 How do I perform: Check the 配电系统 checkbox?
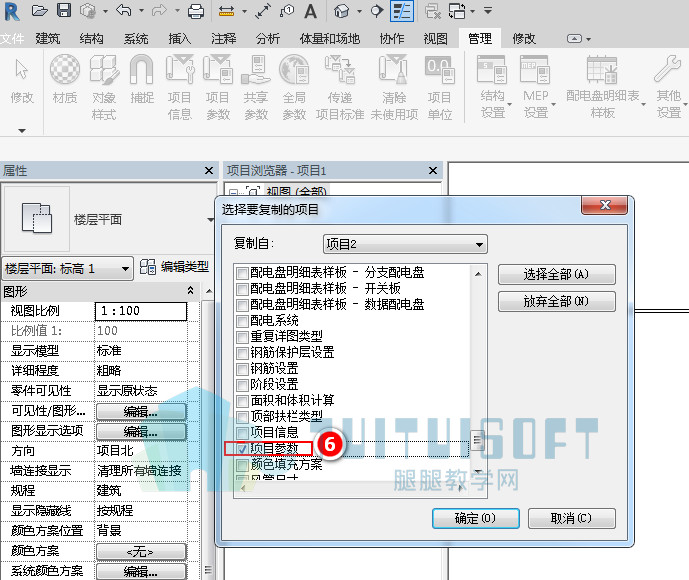click(242, 321)
